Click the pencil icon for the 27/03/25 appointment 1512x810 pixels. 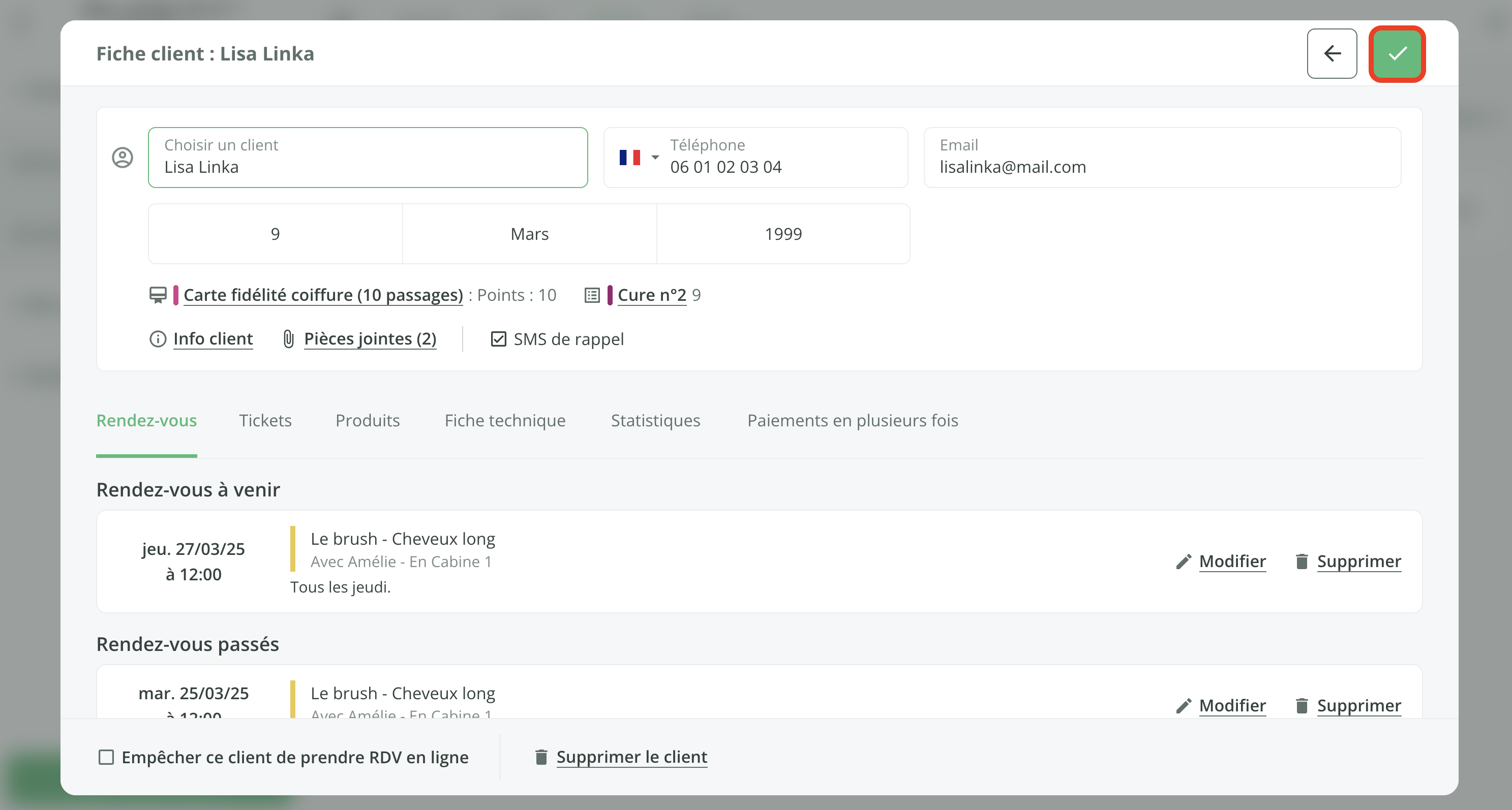pyautogui.click(x=1183, y=562)
